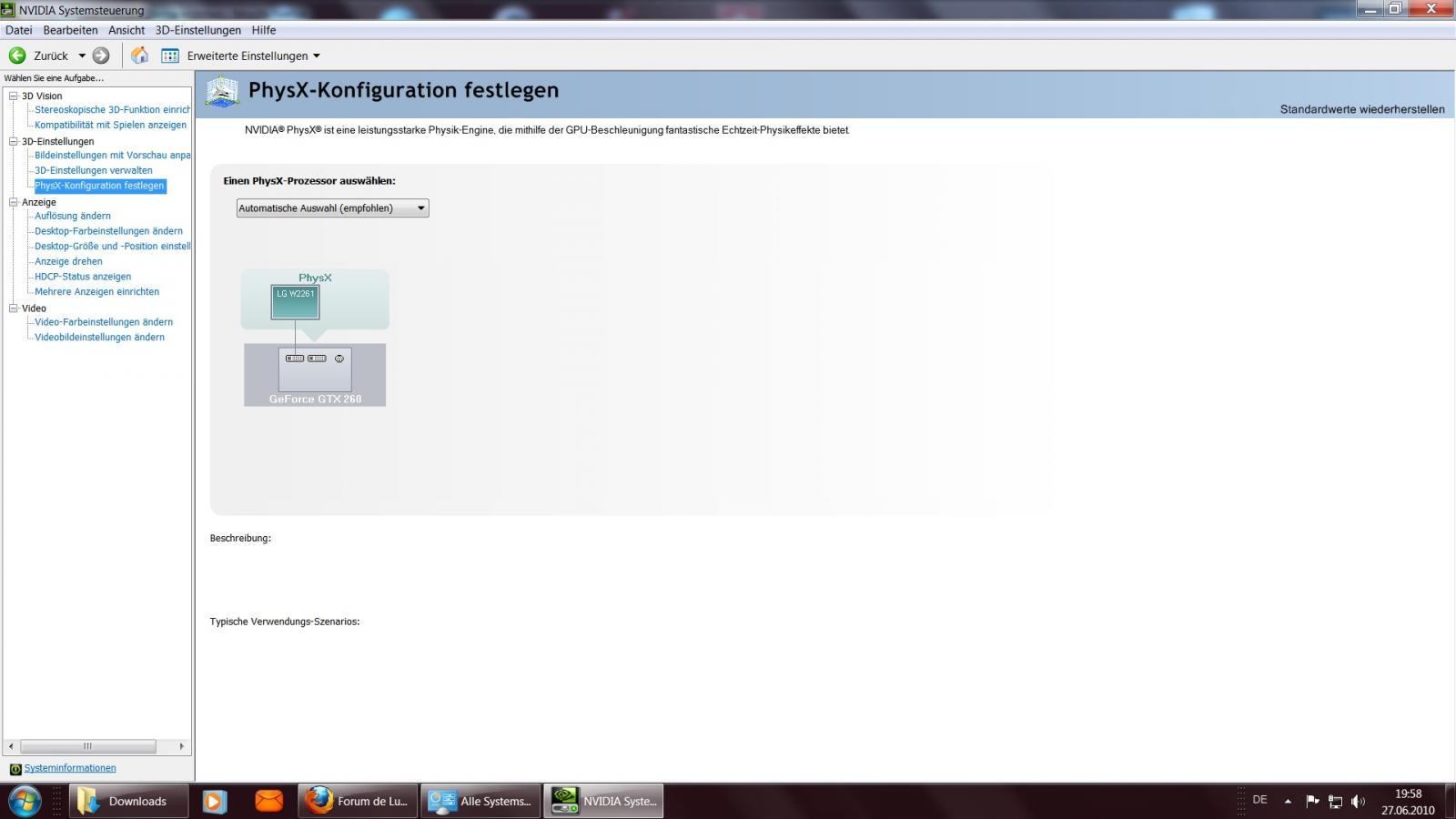Open Kompatibilität mit Spielen anzeigen
Image resolution: width=1456 pixels, height=819 pixels.
tap(110, 125)
